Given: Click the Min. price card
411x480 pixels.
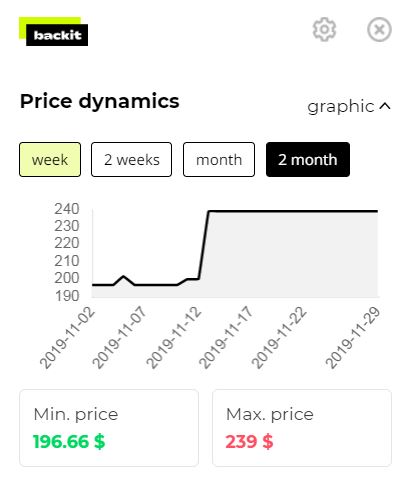Looking at the screenshot, I should click(109, 428).
